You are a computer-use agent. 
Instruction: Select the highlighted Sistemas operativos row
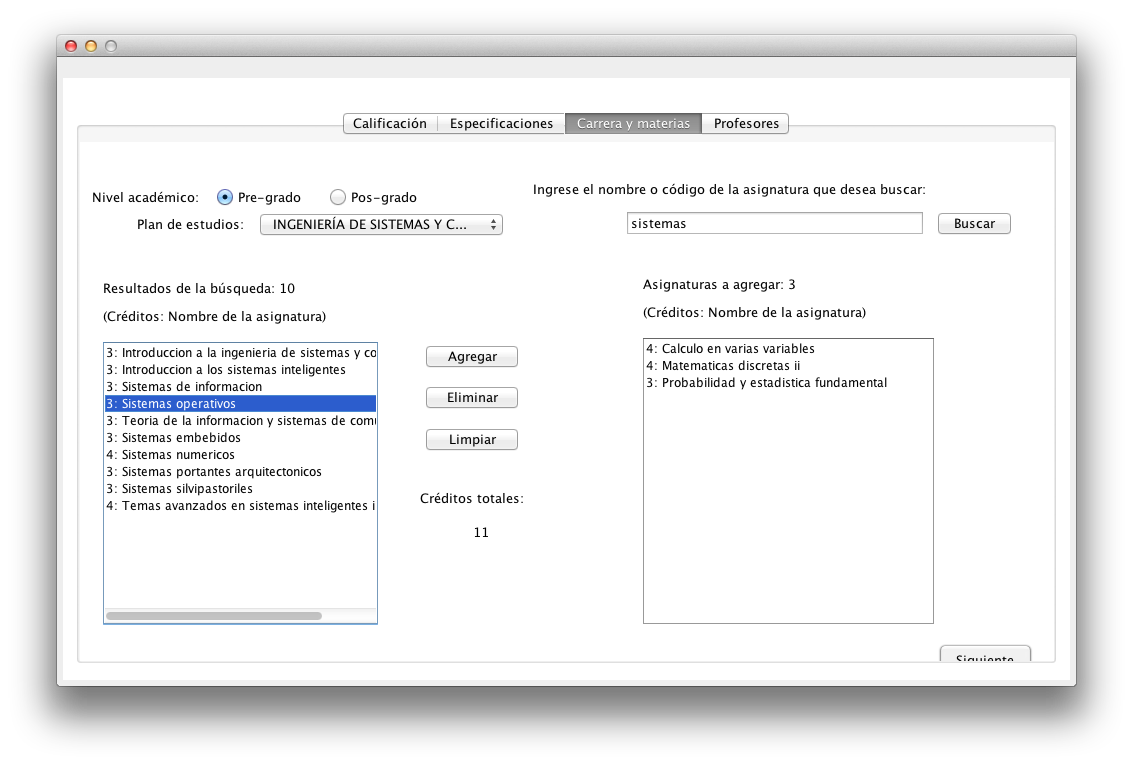pos(241,404)
